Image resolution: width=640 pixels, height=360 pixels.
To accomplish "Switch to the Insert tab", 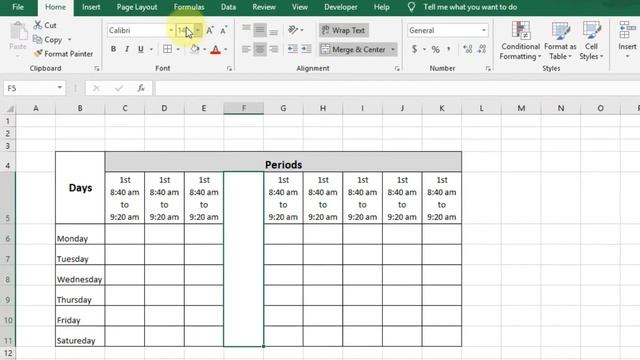I will 91,7.
